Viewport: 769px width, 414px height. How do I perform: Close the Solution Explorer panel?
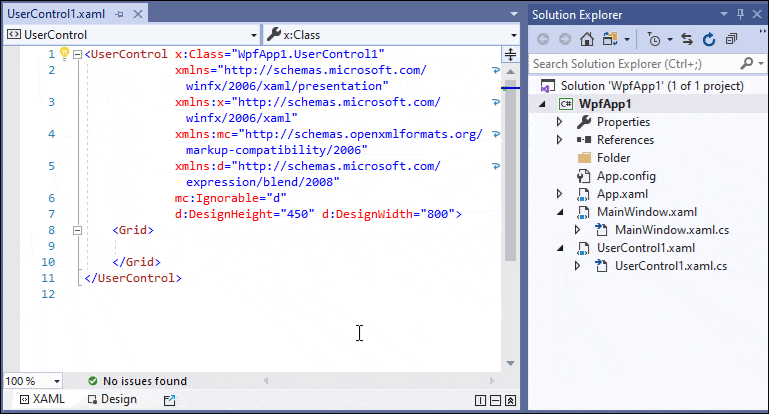coord(757,14)
